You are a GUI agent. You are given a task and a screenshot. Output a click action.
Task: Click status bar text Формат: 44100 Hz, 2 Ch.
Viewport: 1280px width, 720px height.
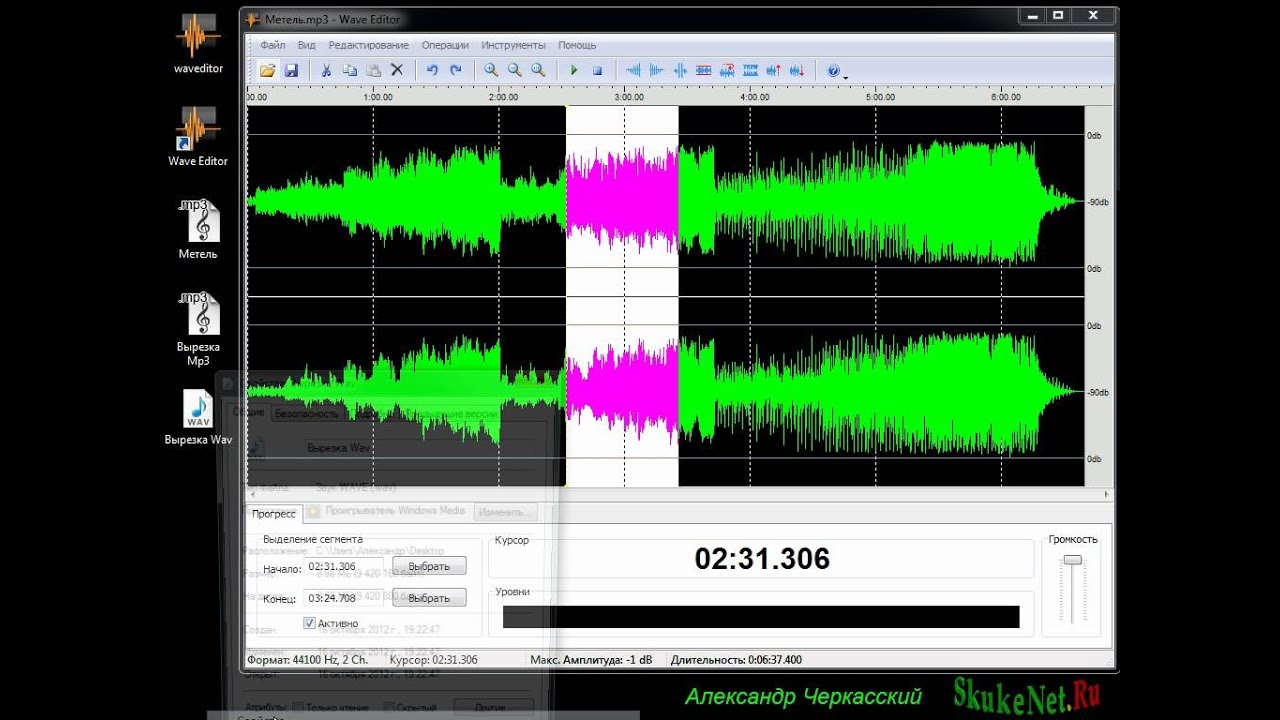coord(308,660)
